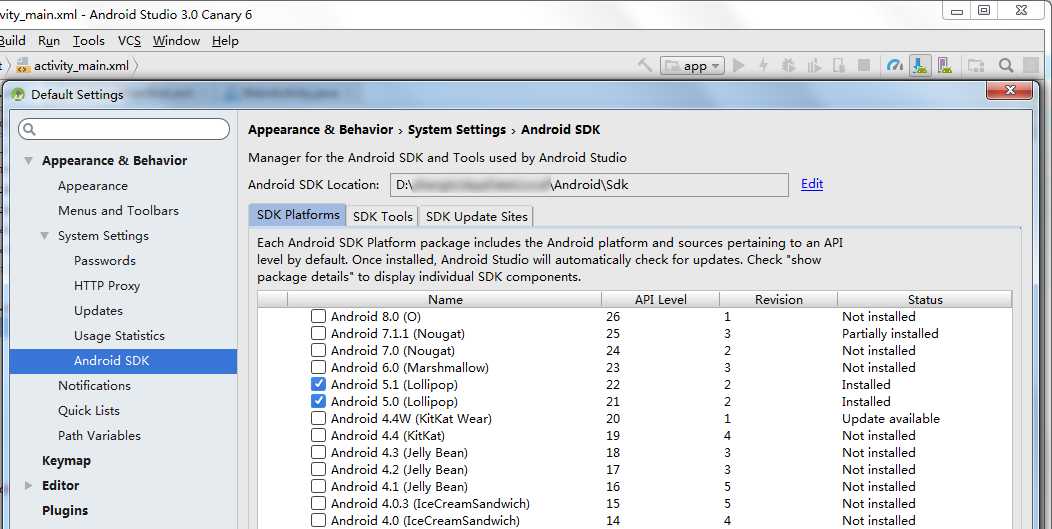Image resolution: width=1052 pixels, height=529 pixels.
Task: Click the magnifier icon in settings search
Action: 29,129
